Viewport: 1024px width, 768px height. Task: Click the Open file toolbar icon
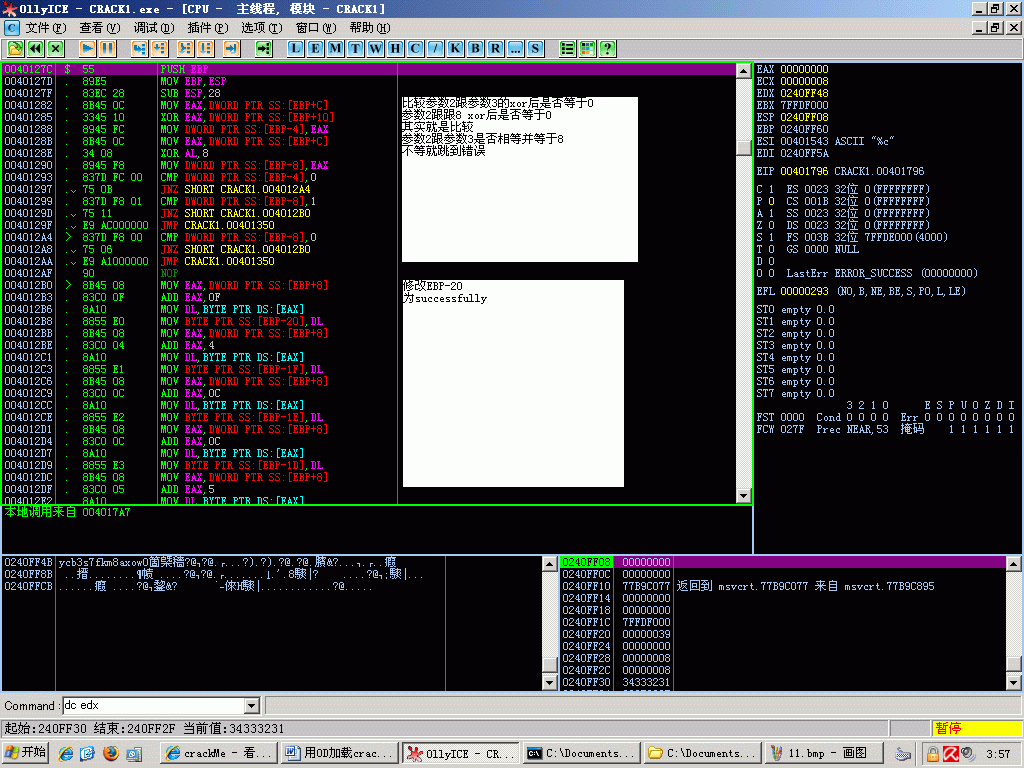(x=15, y=48)
